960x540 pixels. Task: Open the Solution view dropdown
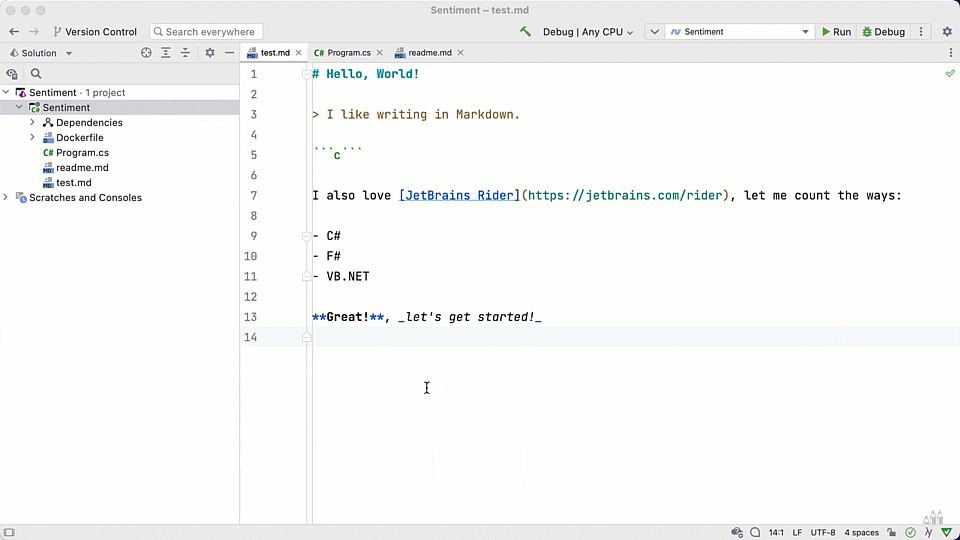click(41, 53)
